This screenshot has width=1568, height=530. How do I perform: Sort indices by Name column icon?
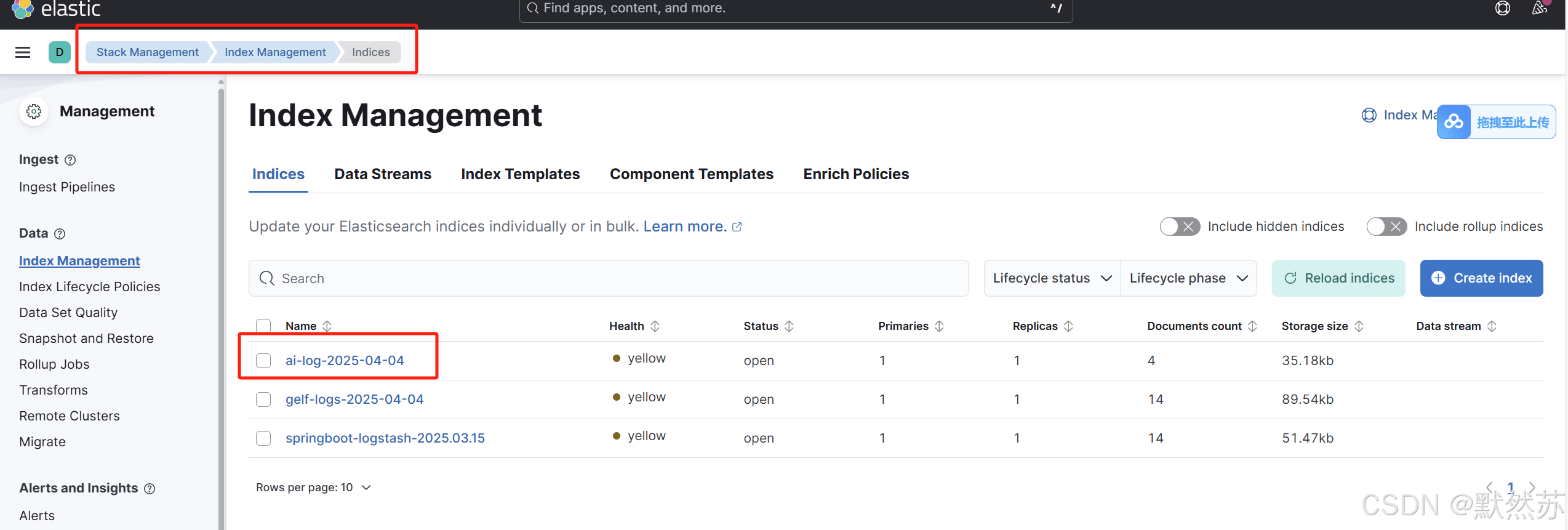point(327,326)
